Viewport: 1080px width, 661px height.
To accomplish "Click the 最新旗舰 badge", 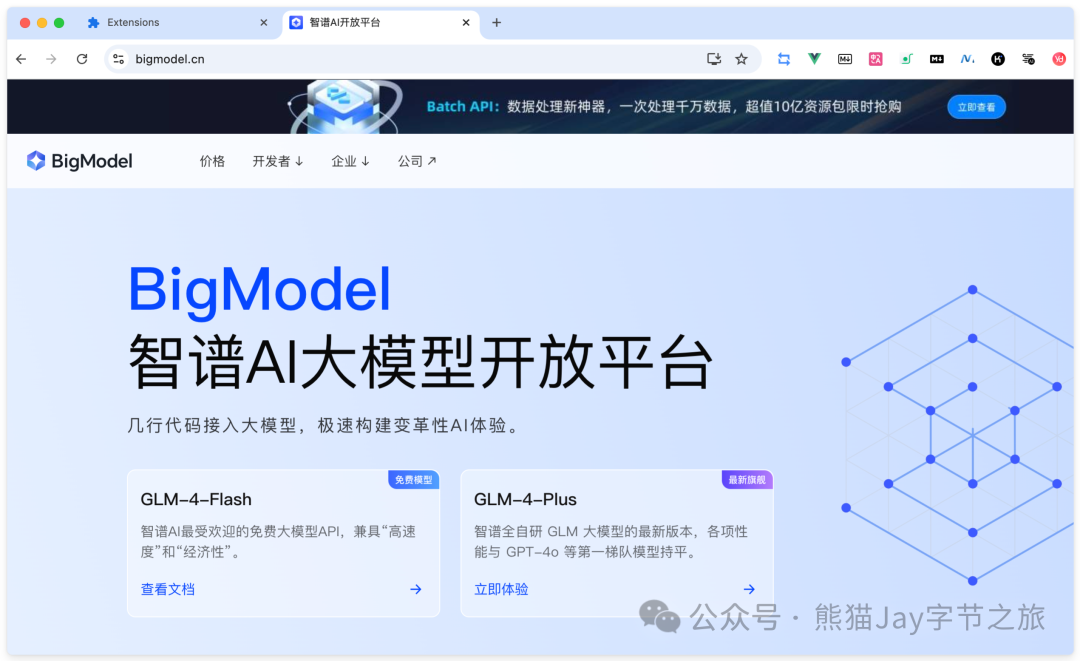I will (747, 480).
